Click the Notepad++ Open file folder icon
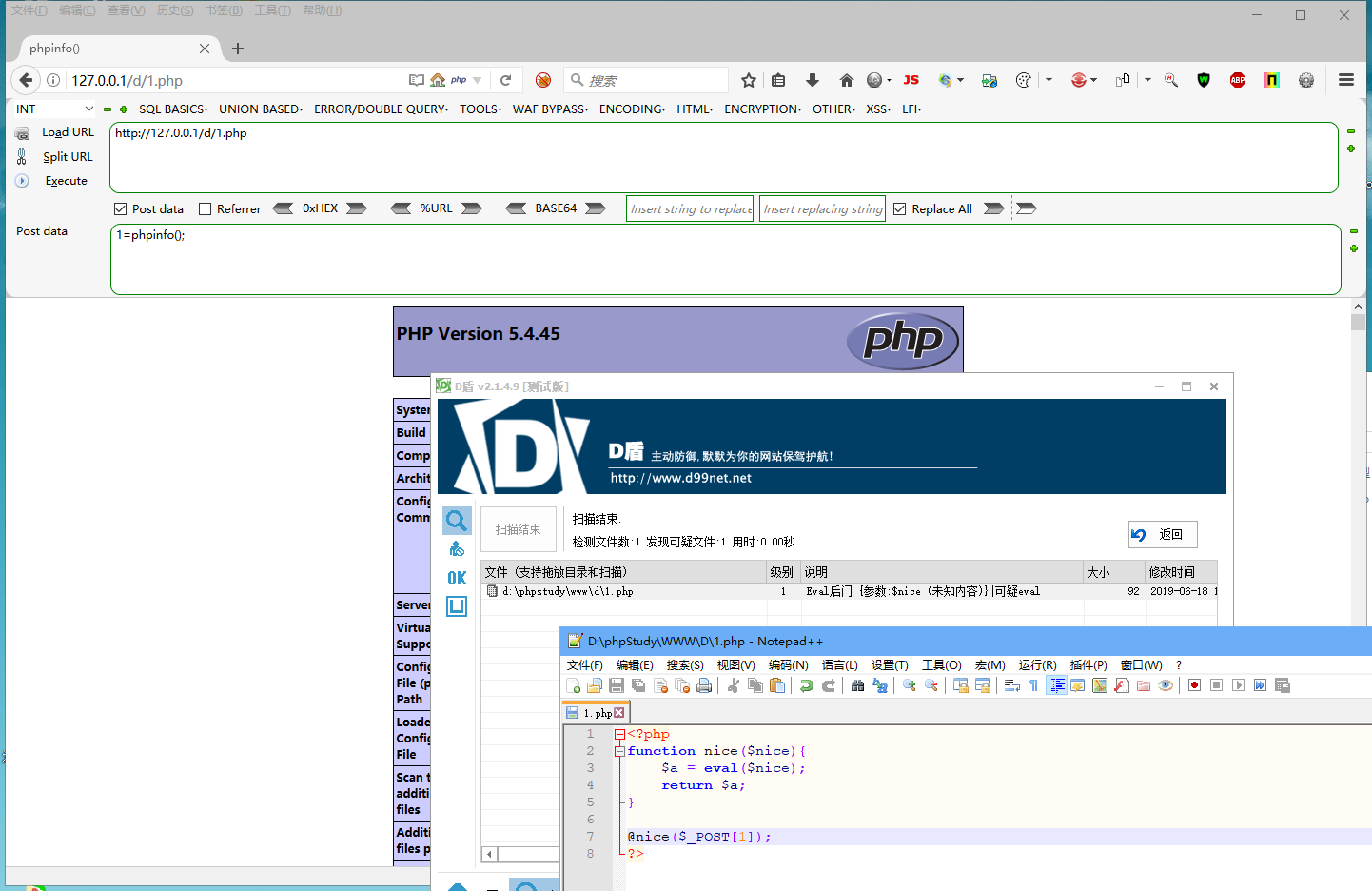 click(595, 685)
